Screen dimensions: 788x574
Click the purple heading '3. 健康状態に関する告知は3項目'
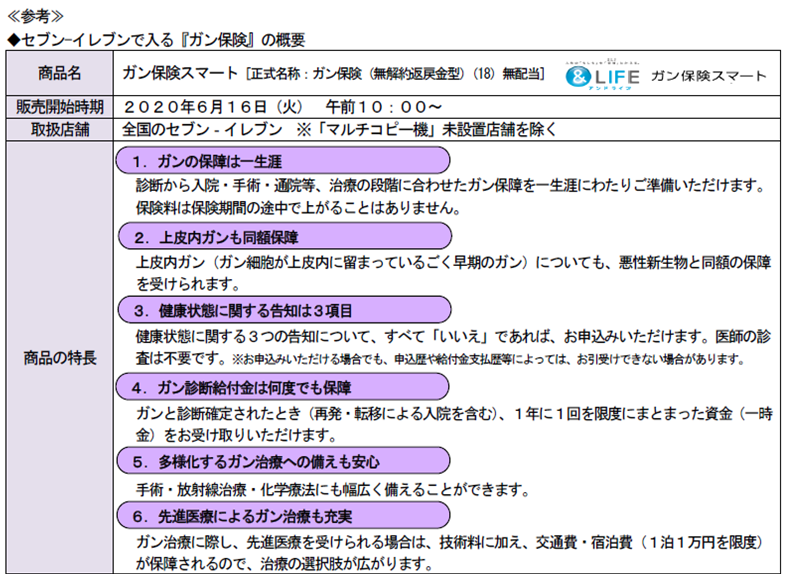(x=284, y=310)
